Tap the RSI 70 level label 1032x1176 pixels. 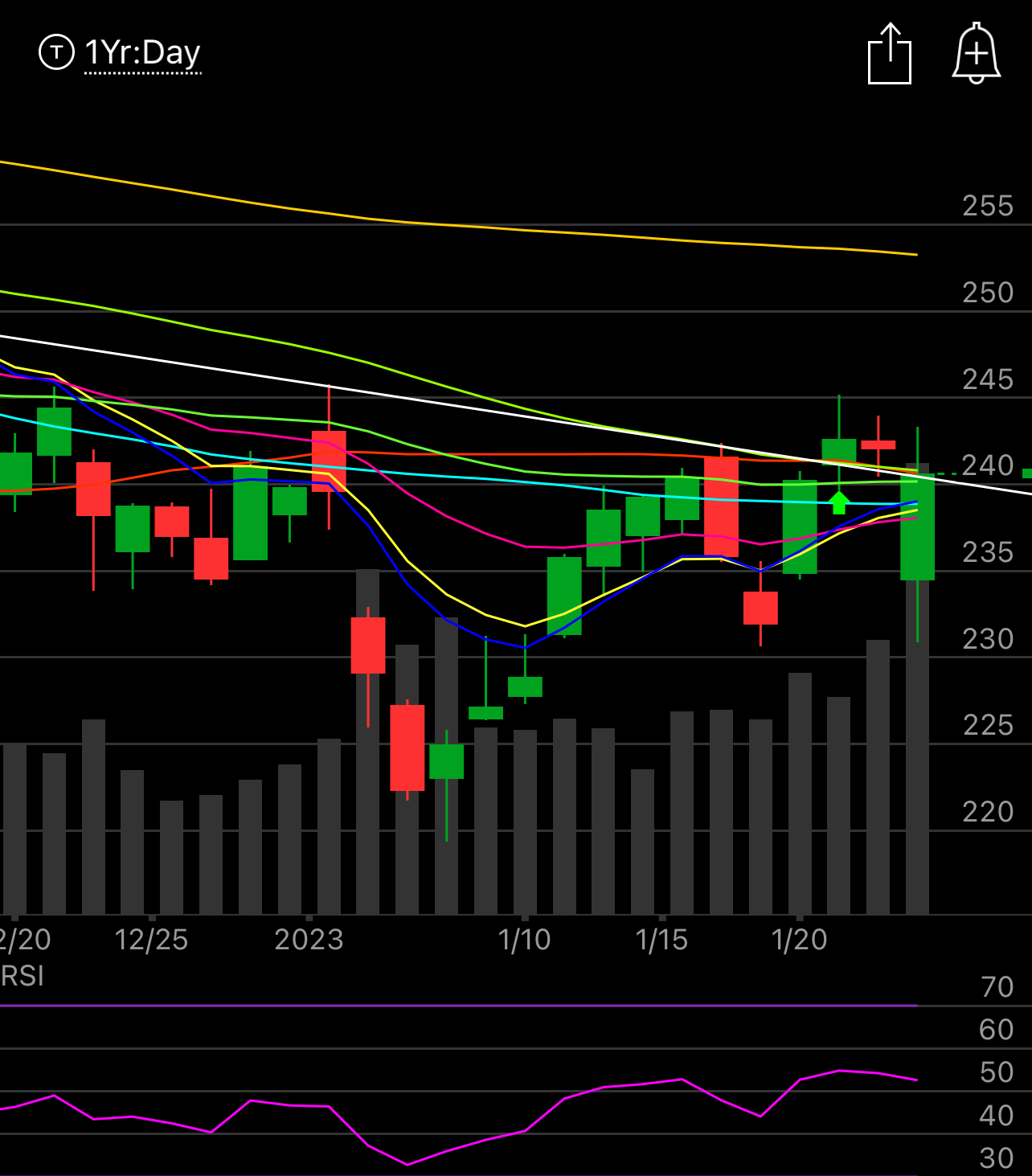(997, 987)
